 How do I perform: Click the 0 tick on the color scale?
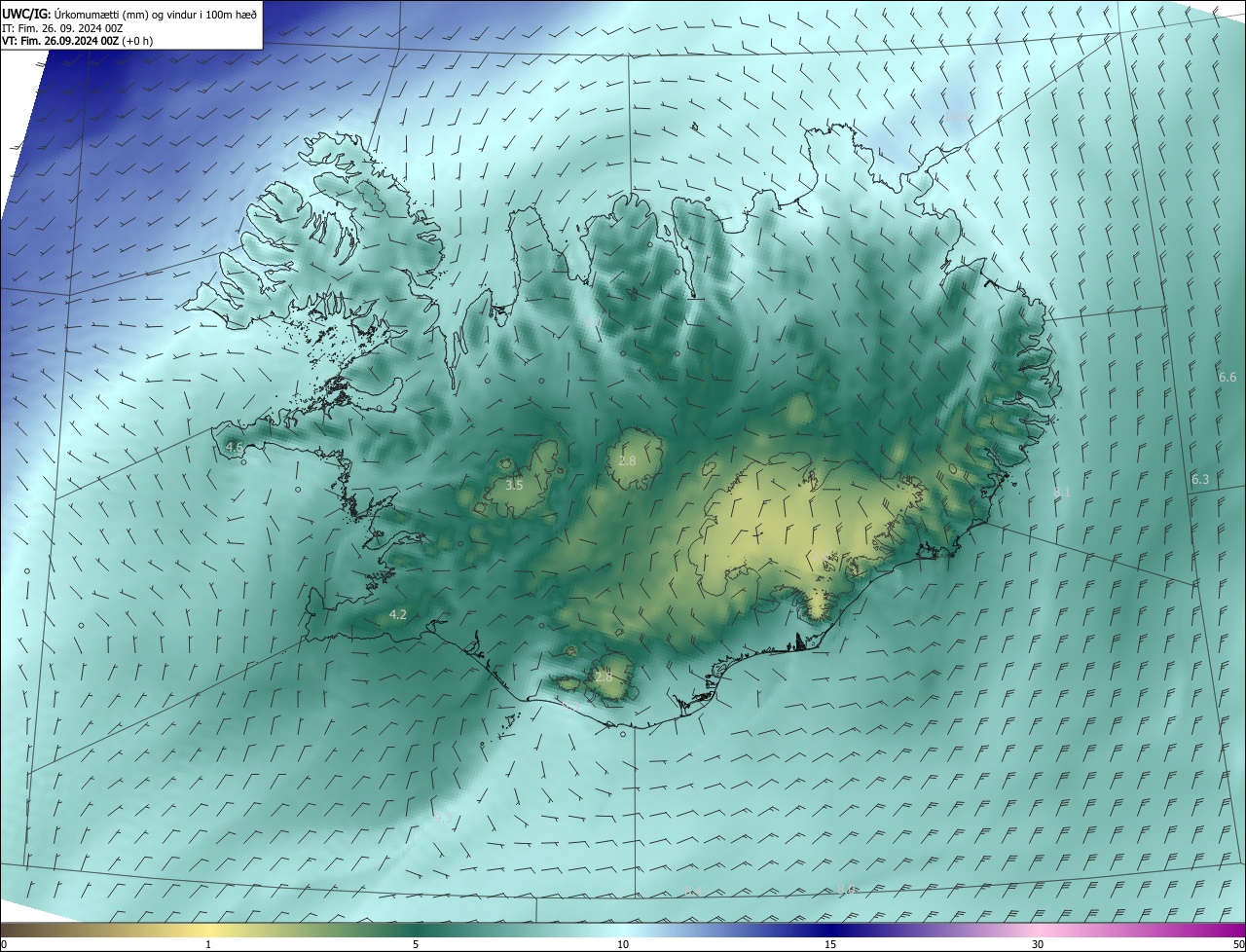click(x=4, y=944)
